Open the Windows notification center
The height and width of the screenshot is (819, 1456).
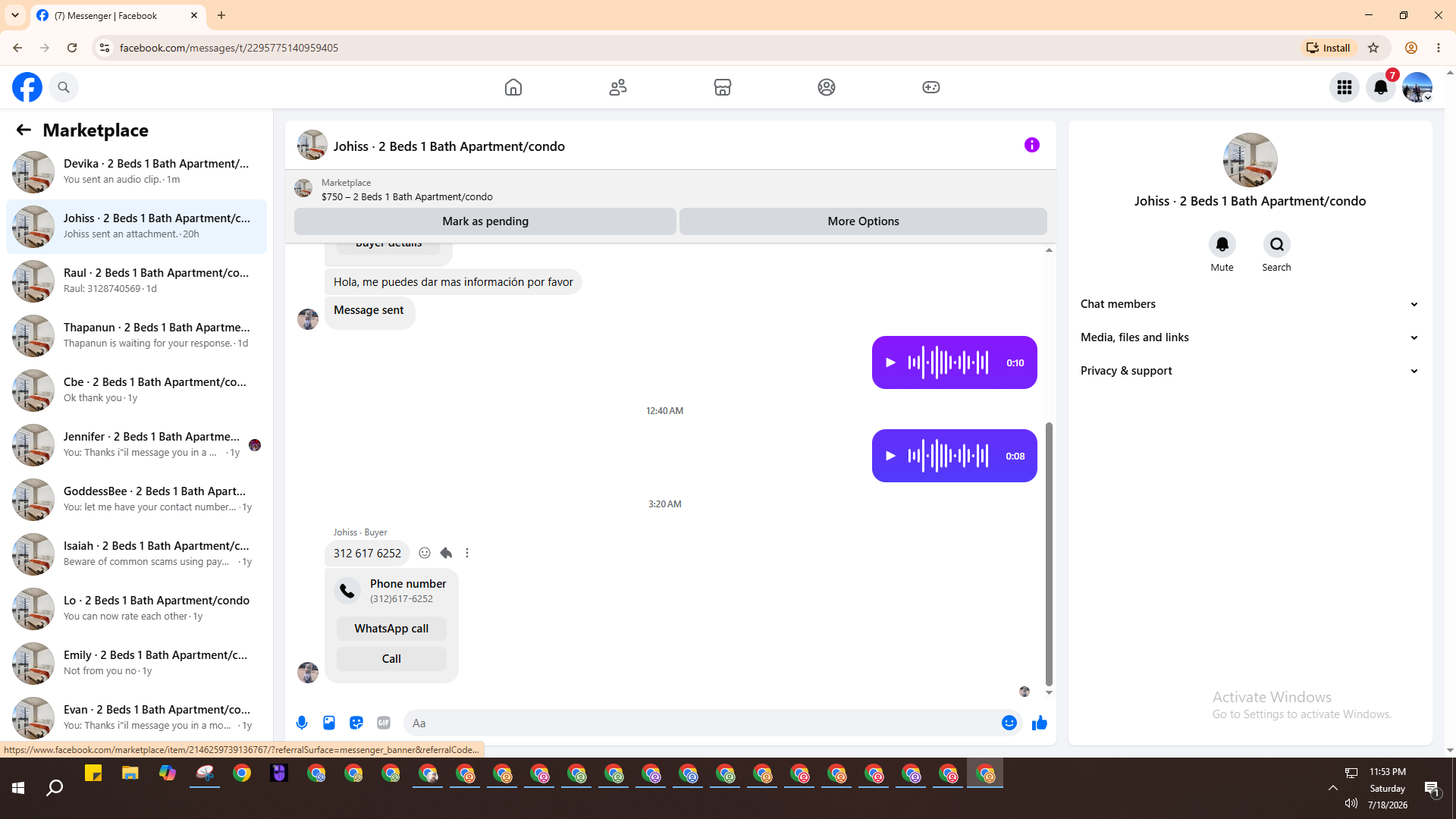pos(1432,789)
